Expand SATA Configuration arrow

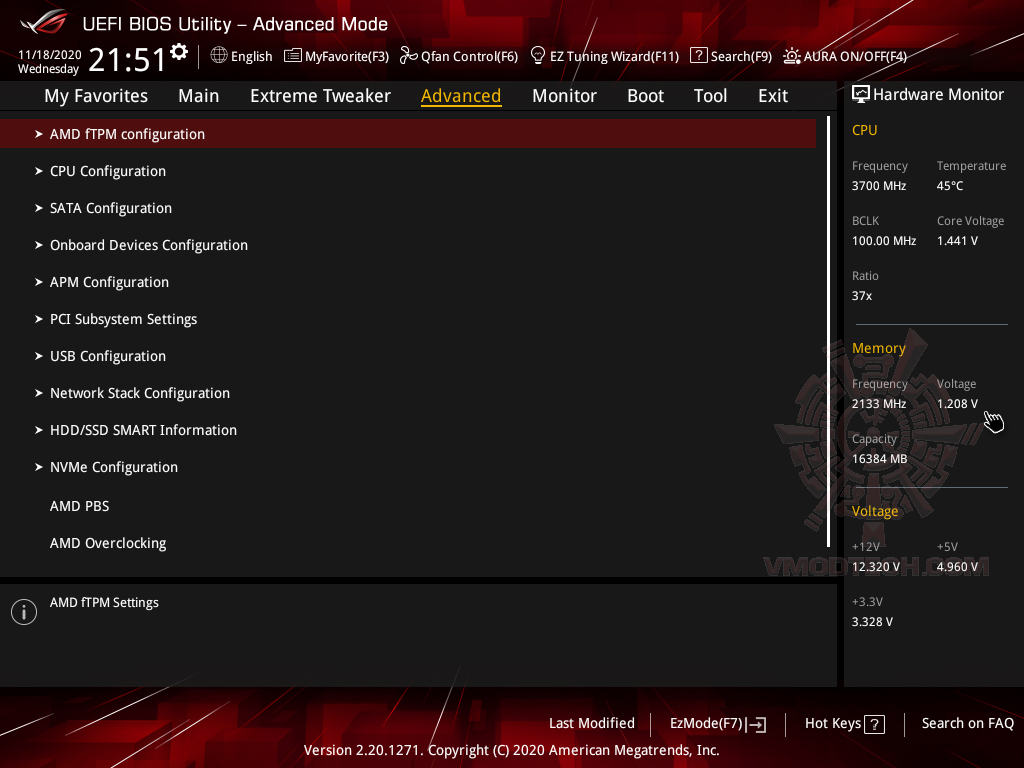point(39,208)
